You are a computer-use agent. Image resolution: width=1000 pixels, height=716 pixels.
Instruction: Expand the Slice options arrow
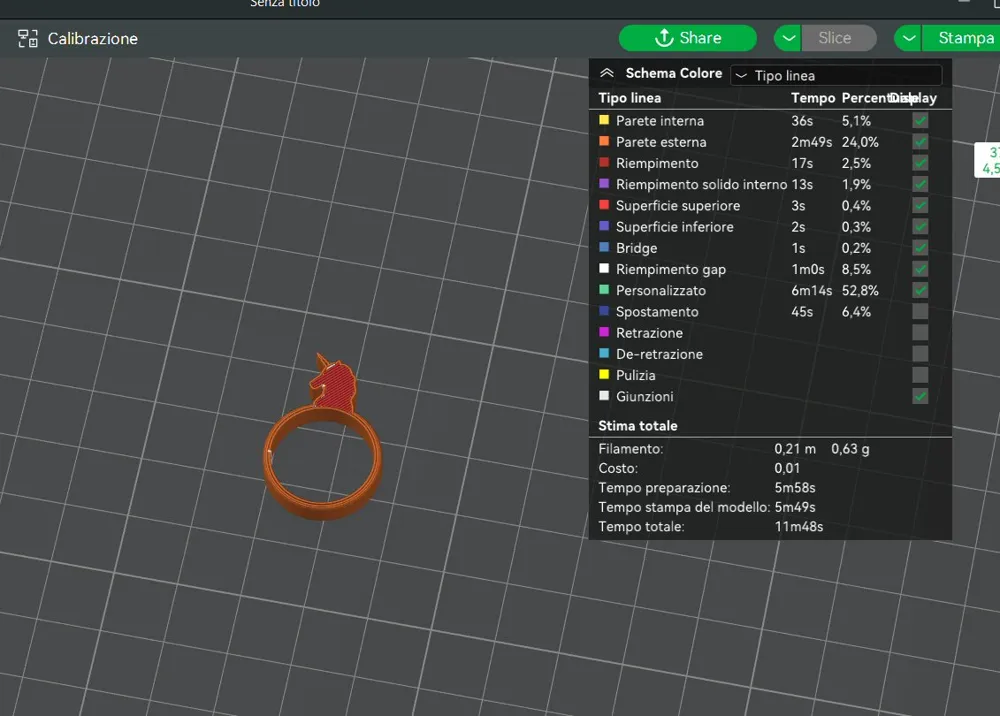[x=788, y=38]
